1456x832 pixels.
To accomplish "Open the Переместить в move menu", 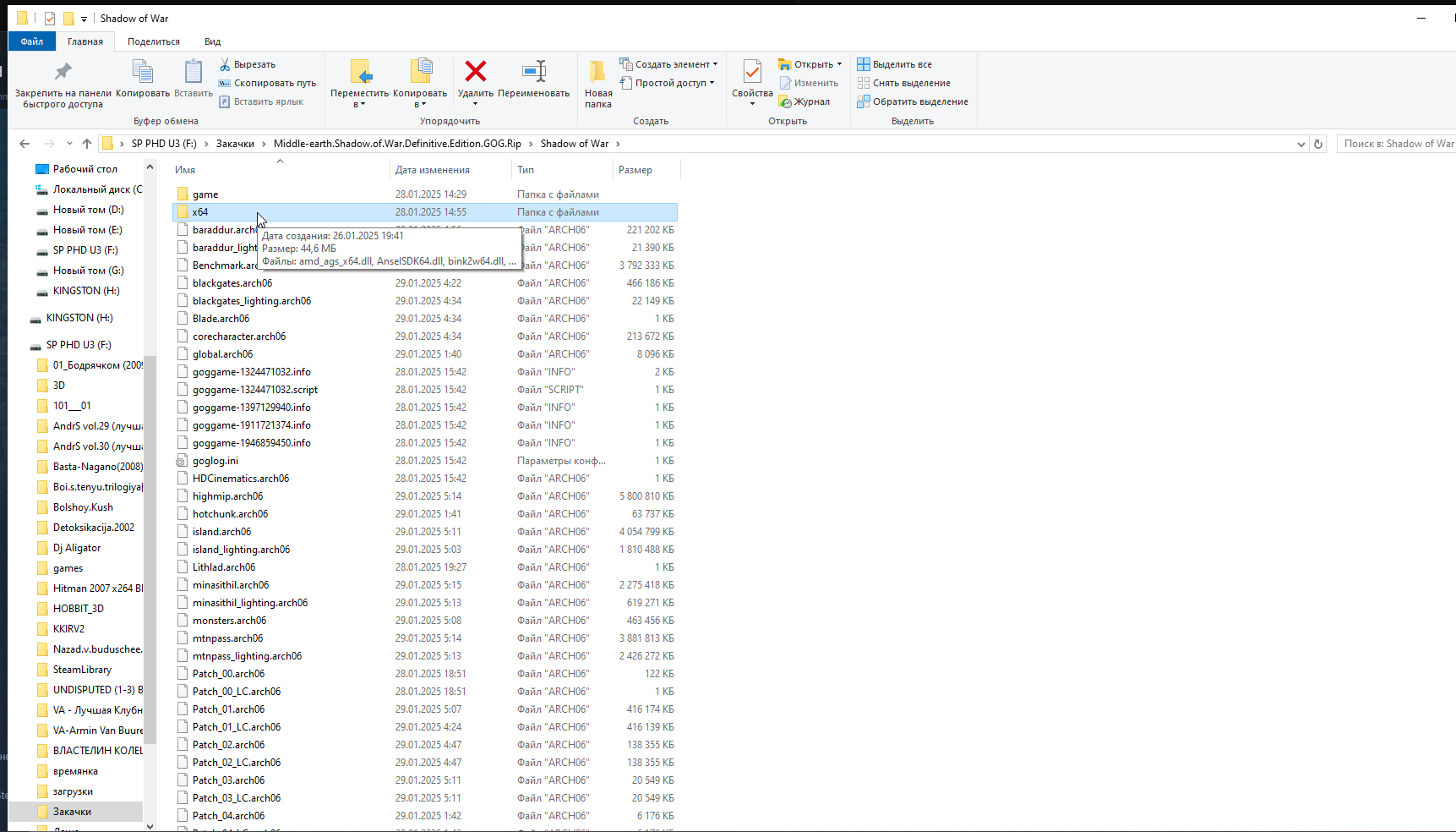I will [360, 83].
